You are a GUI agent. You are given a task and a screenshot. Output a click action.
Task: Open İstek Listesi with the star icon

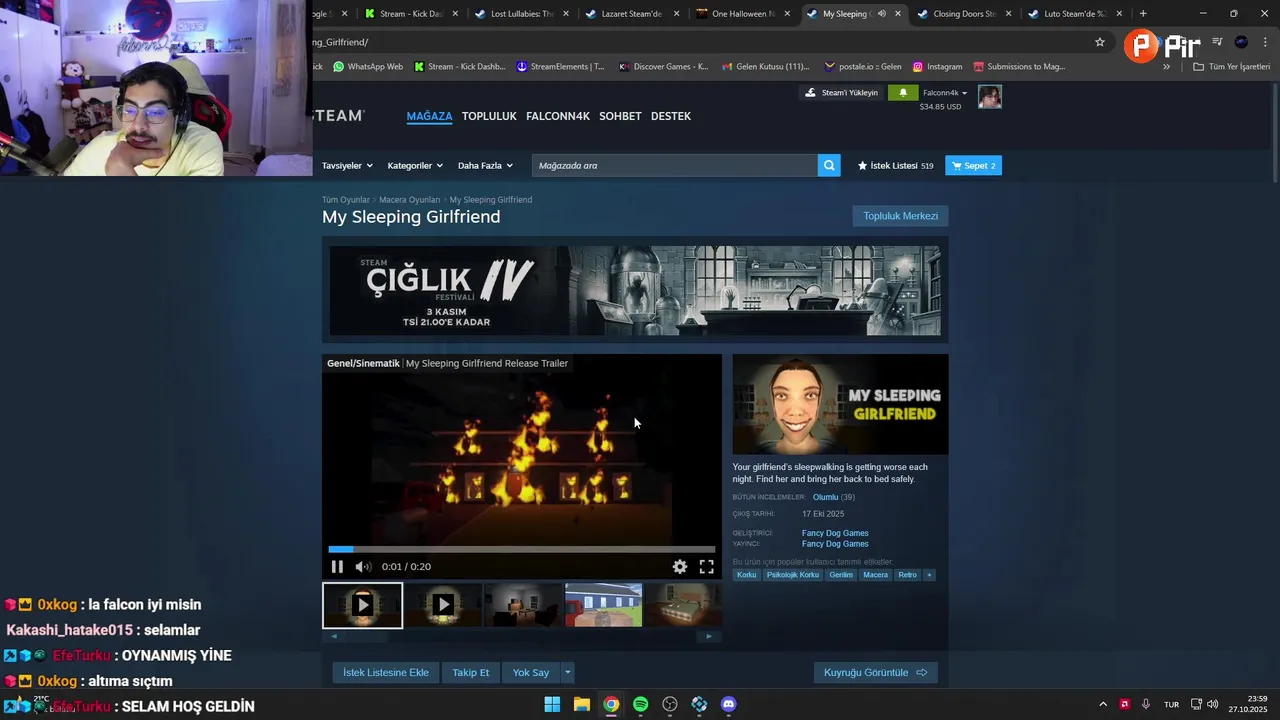(895, 166)
